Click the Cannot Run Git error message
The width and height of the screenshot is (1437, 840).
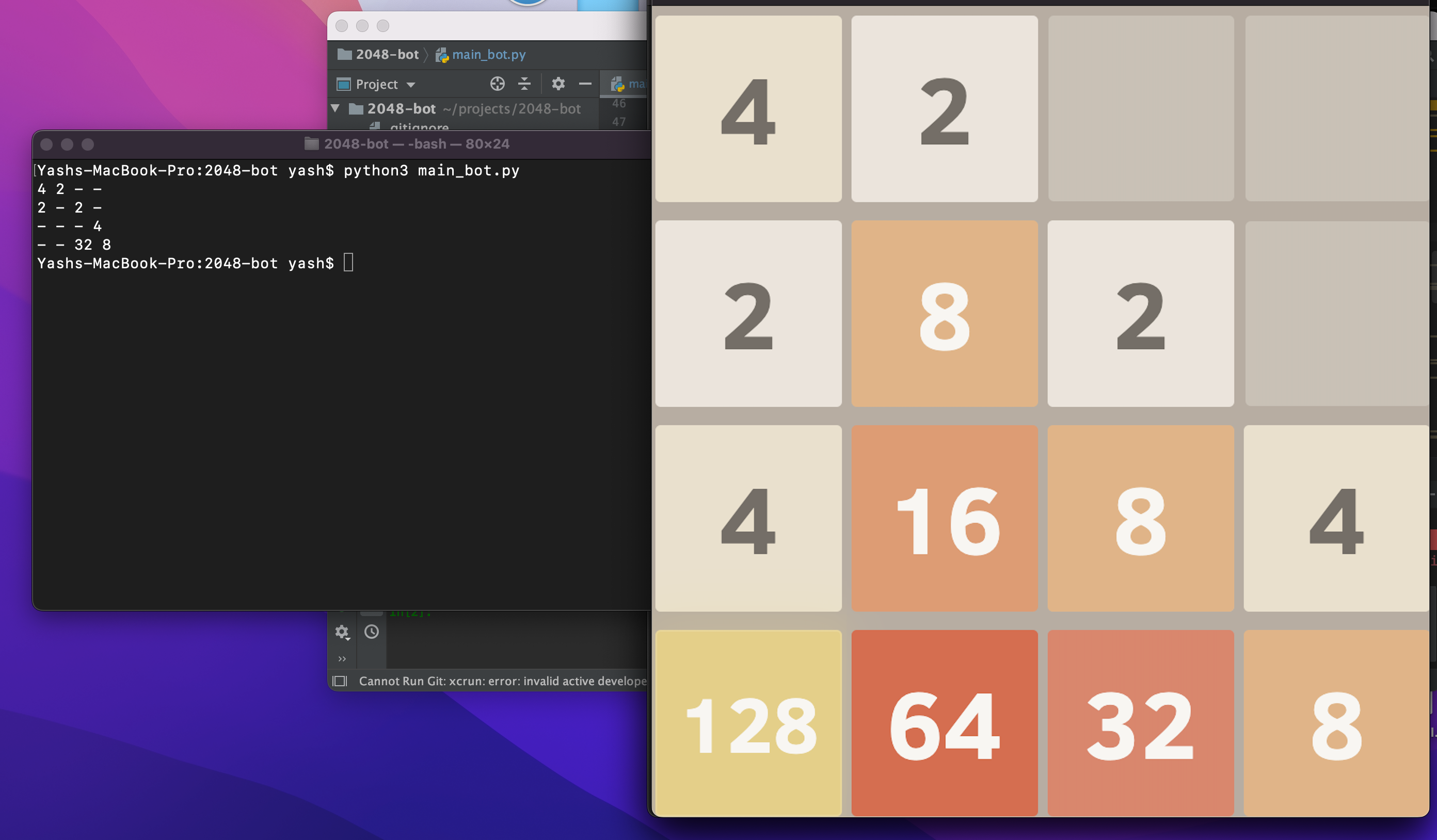coord(502,681)
